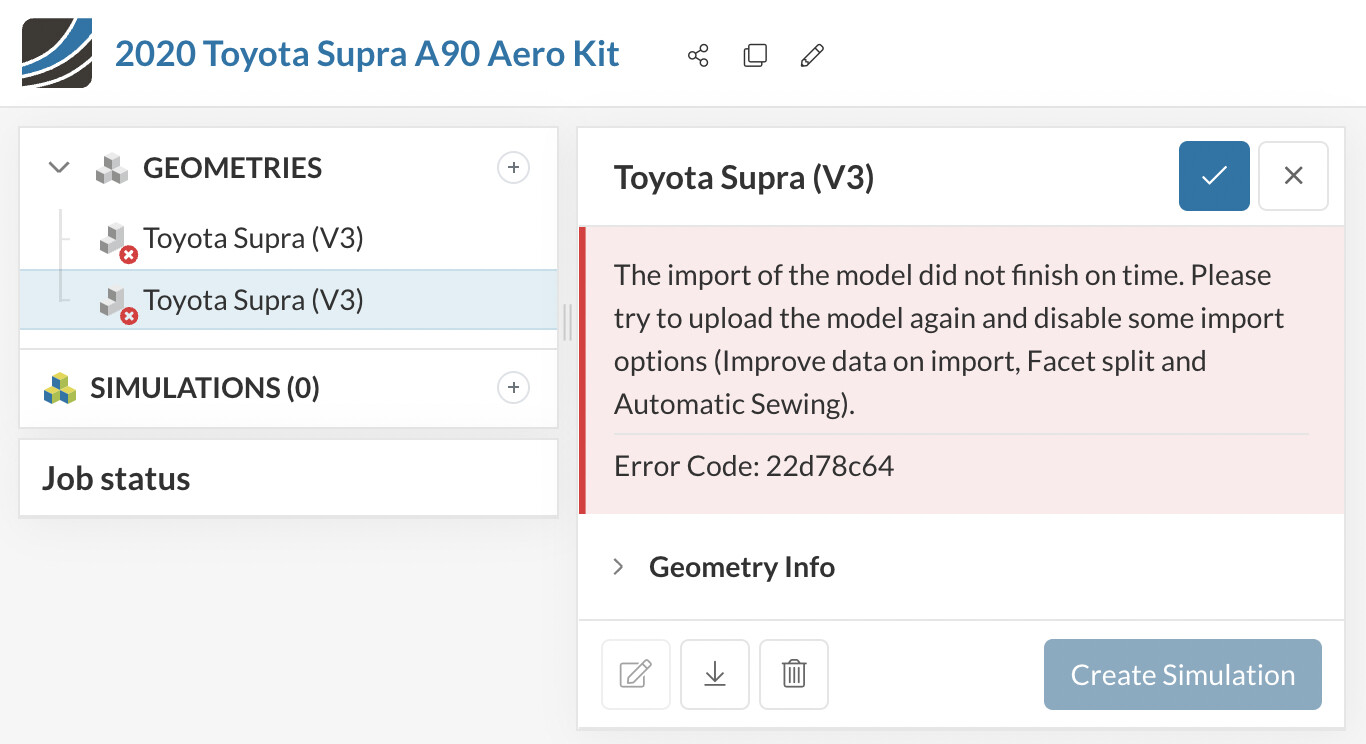Delete the geometry with trash icon

coord(794,674)
